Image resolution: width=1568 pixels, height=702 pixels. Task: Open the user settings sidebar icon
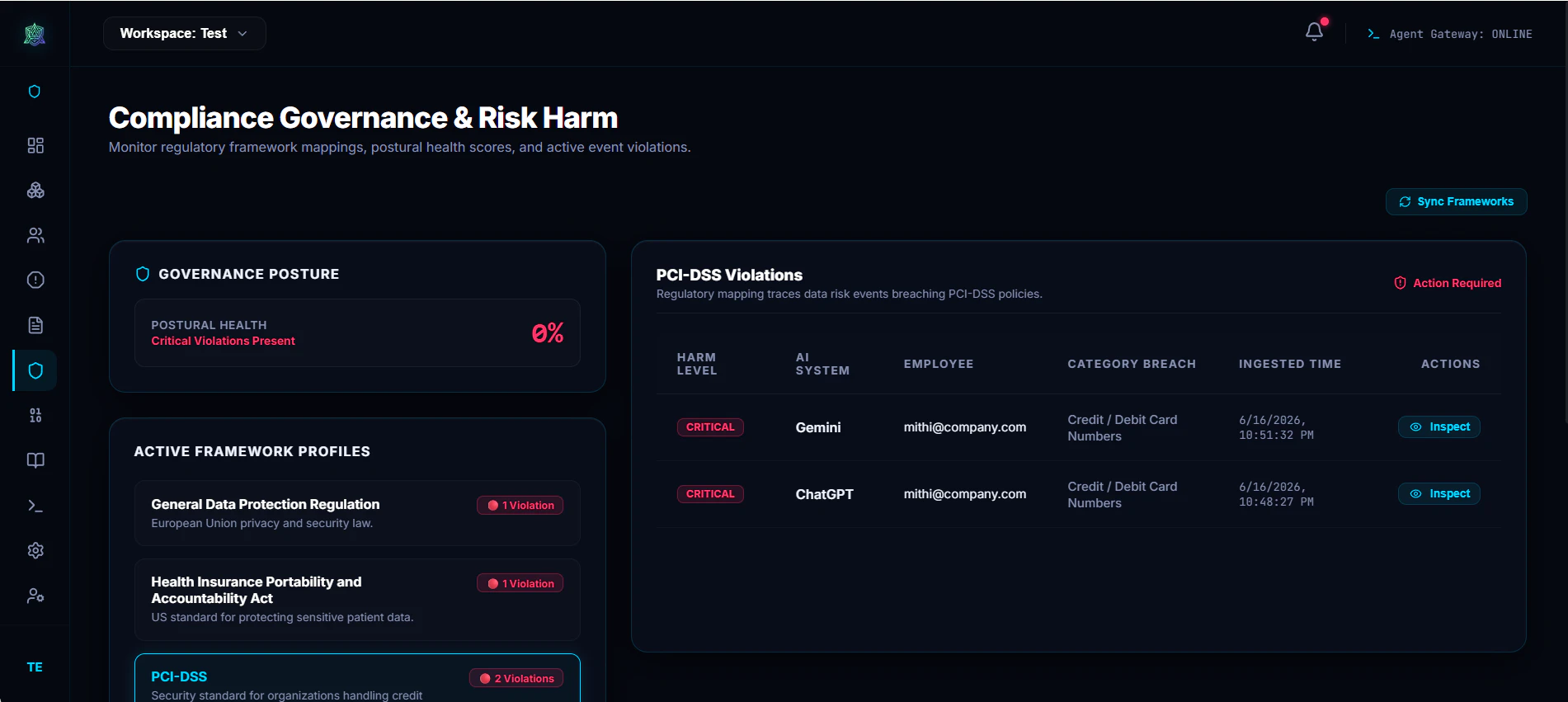pyautogui.click(x=35, y=596)
